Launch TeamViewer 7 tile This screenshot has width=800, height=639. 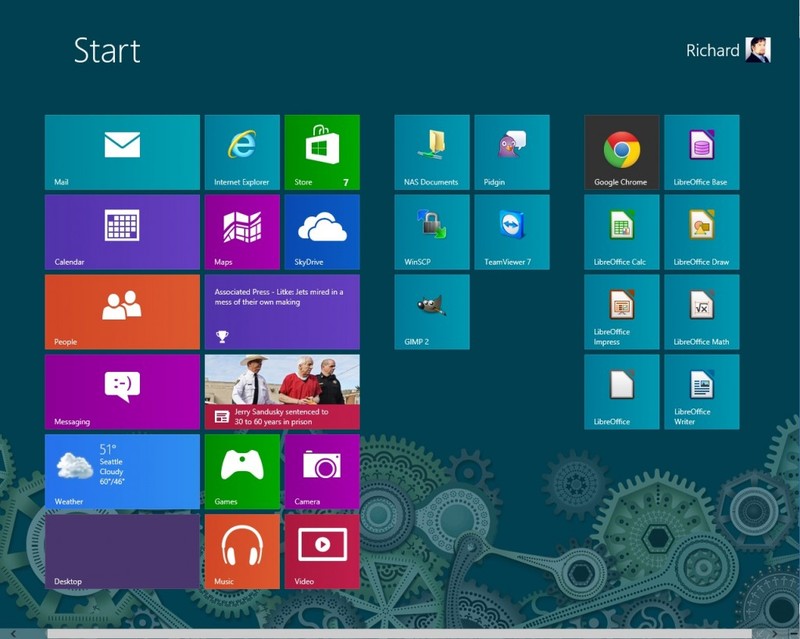511,231
